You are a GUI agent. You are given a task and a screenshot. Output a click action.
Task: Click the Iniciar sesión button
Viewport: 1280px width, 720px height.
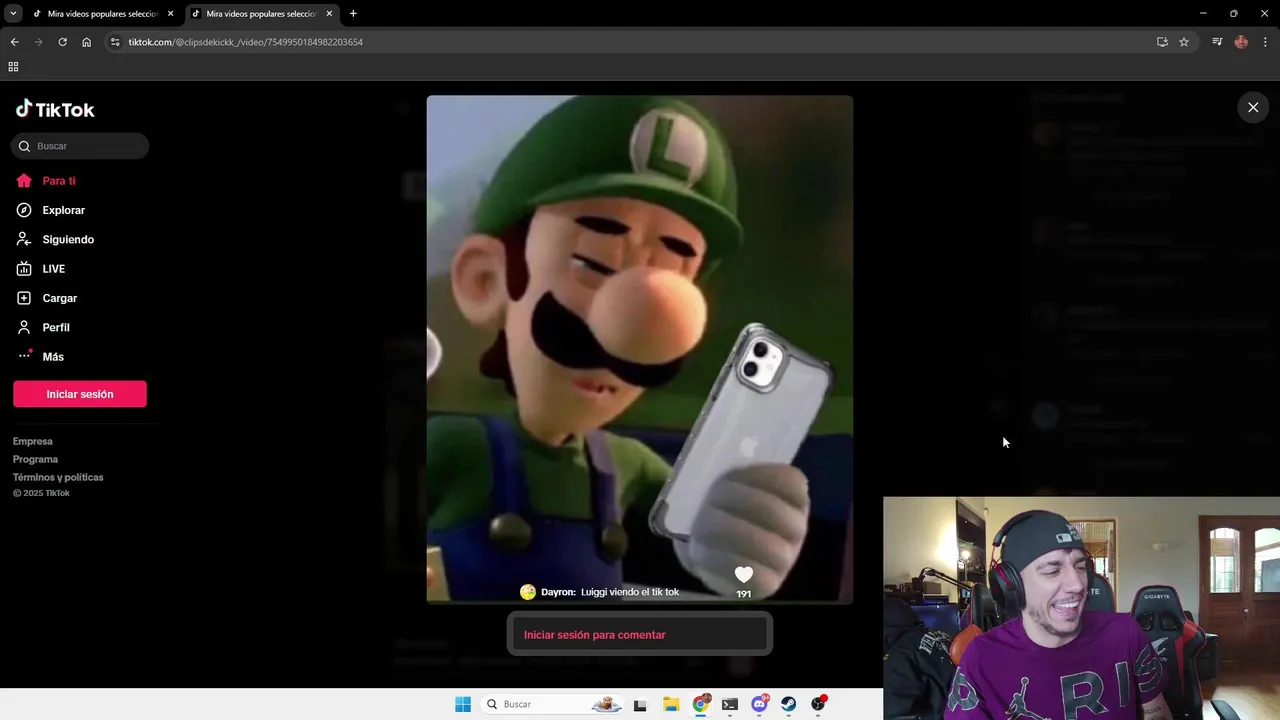click(x=80, y=394)
